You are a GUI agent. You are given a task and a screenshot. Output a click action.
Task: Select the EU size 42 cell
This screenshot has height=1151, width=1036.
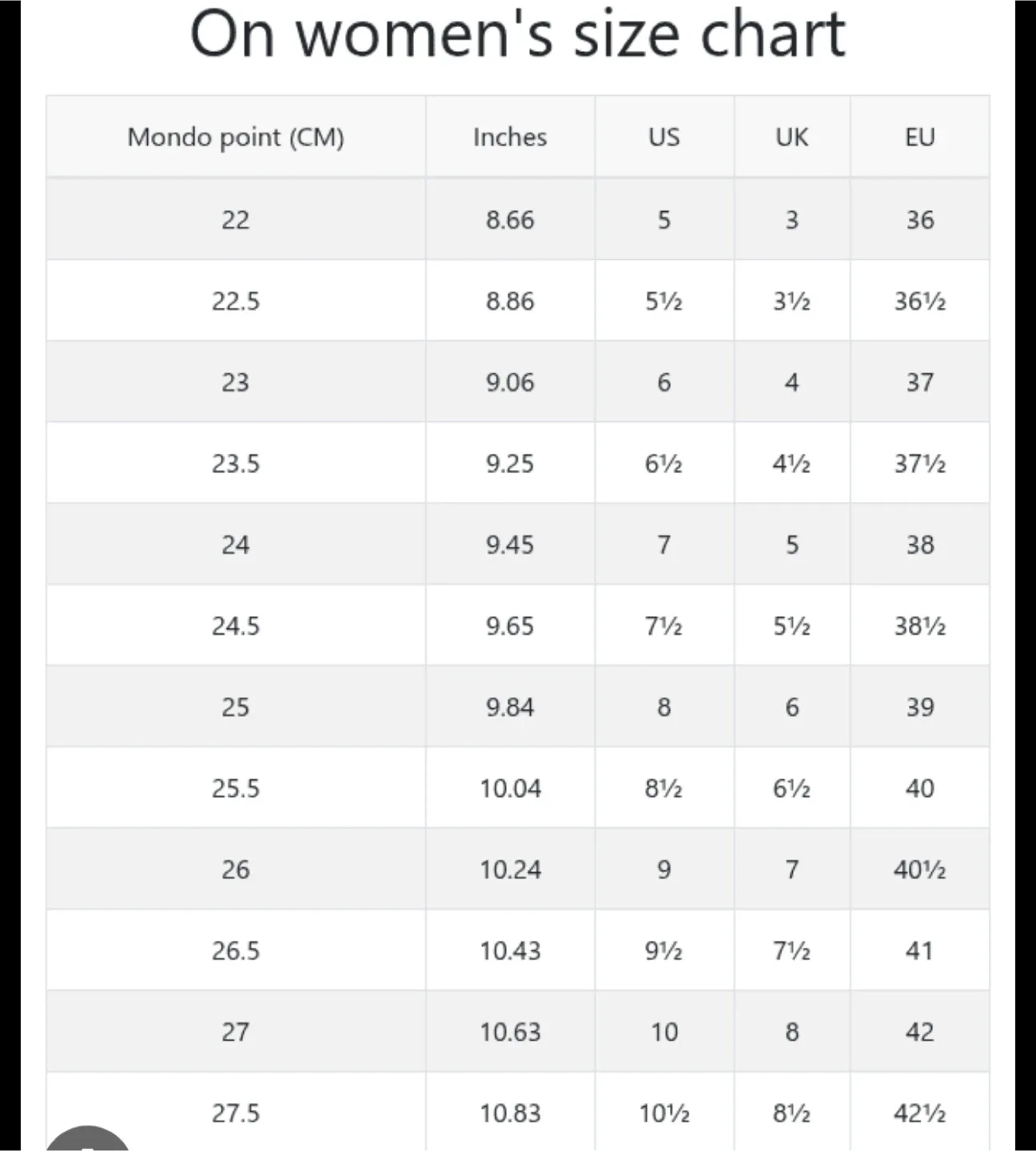919,1032
